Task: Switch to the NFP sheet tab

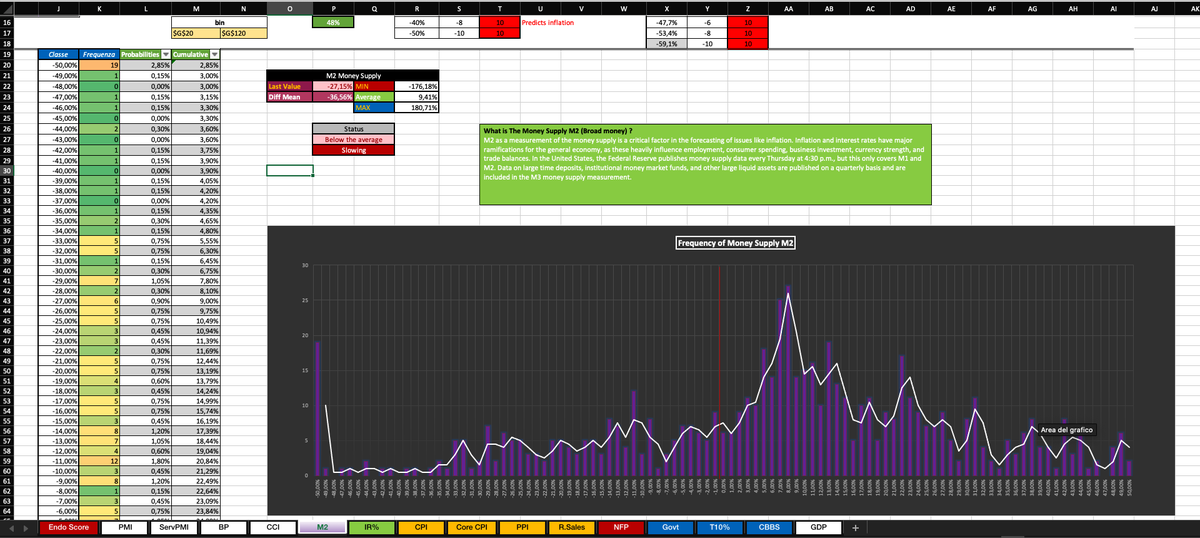Action: (621, 526)
